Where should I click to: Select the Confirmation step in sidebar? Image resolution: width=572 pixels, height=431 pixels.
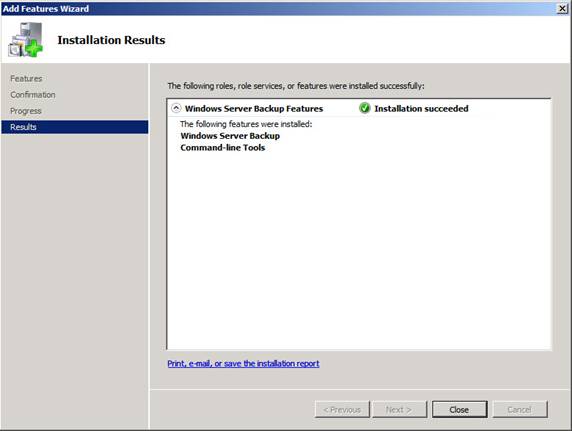33,95
